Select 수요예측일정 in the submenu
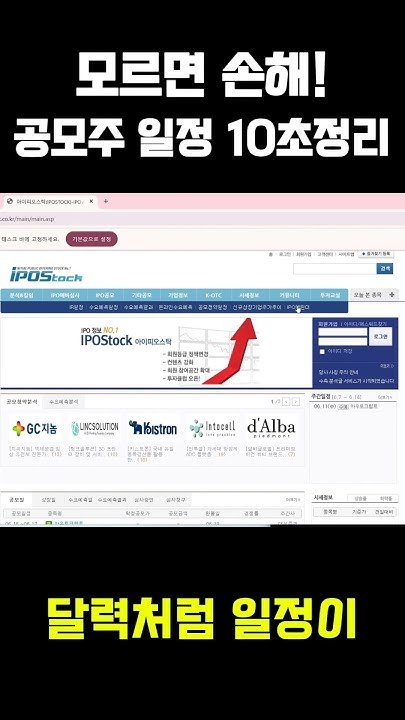 pyautogui.click(x=103, y=307)
